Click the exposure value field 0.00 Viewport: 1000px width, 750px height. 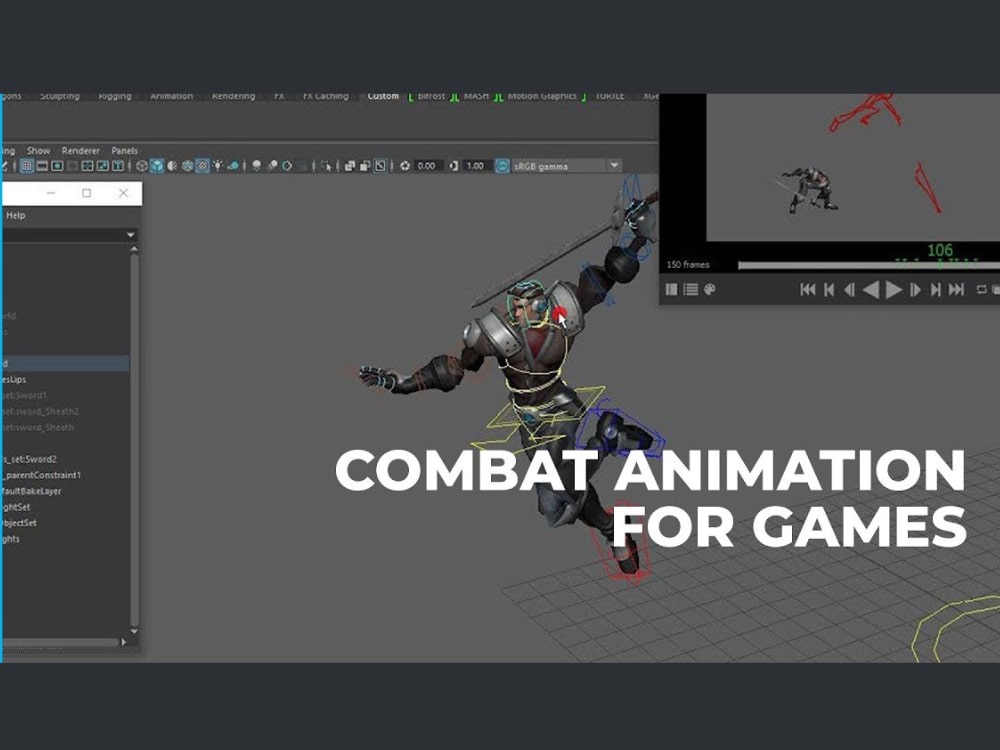pos(427,166)
